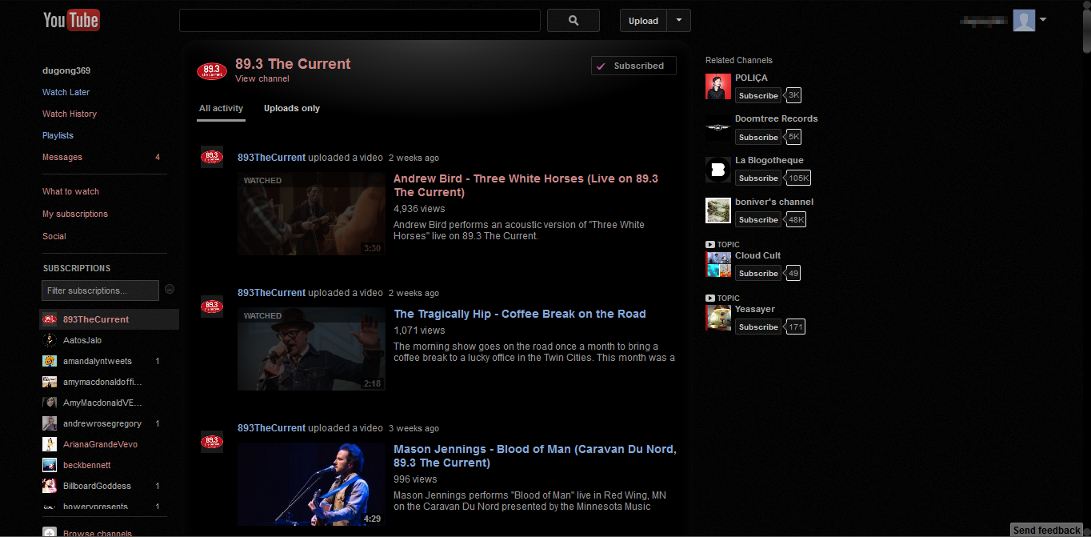Click the 89.3 The Current channel logo
Image resolution: width=1091 pixels, height=537 pixels.
212,70
